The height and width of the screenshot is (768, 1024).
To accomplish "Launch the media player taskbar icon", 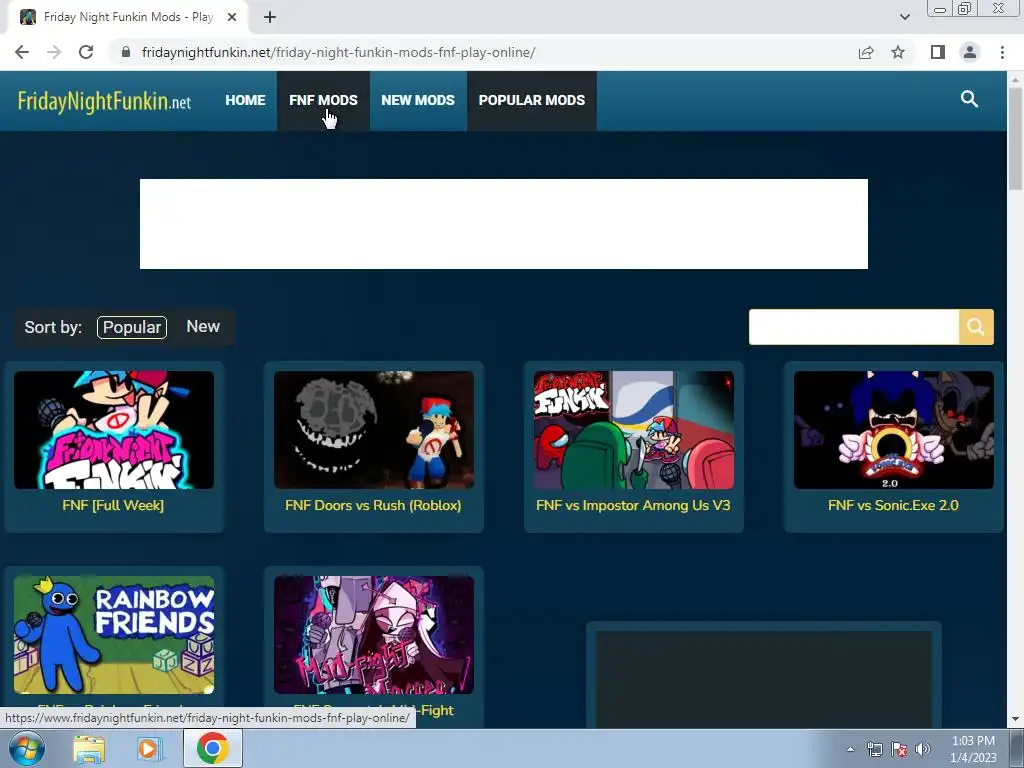I will click(148, 749).
